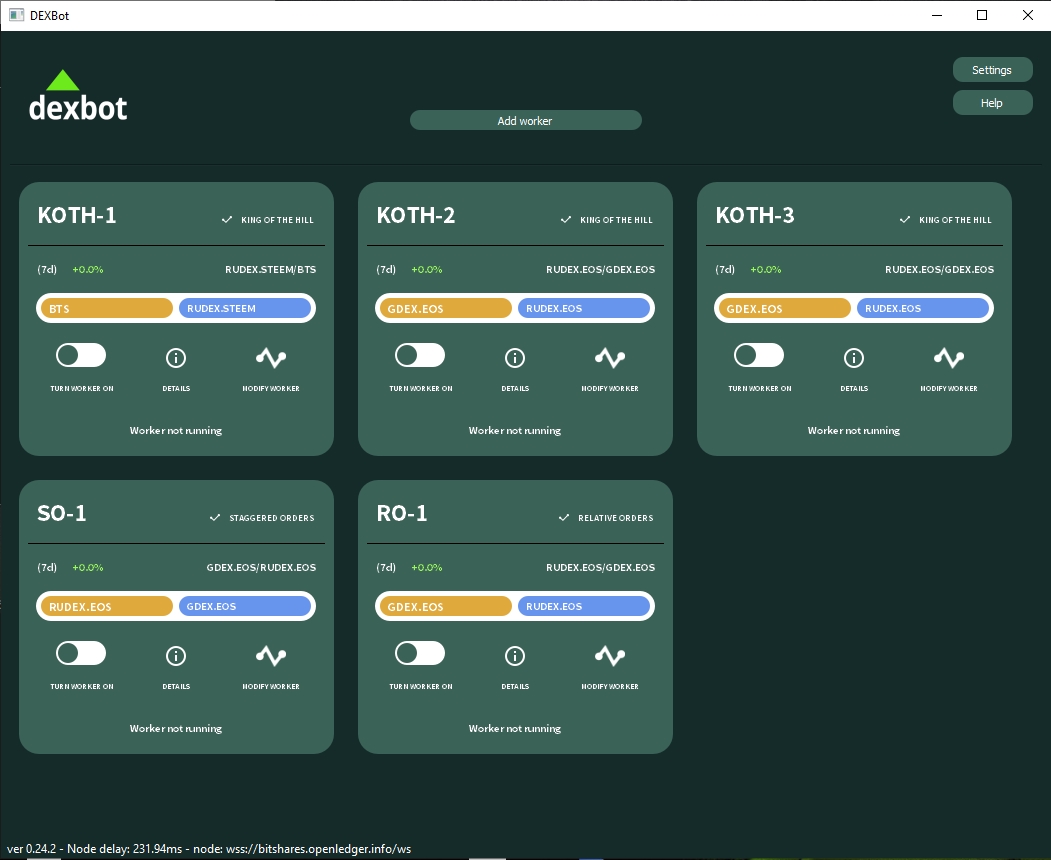Click RUDEX.EOS blue bar in KOTH-2
The height and width of the screenshot is (860, 1051).
coord(583,308)
